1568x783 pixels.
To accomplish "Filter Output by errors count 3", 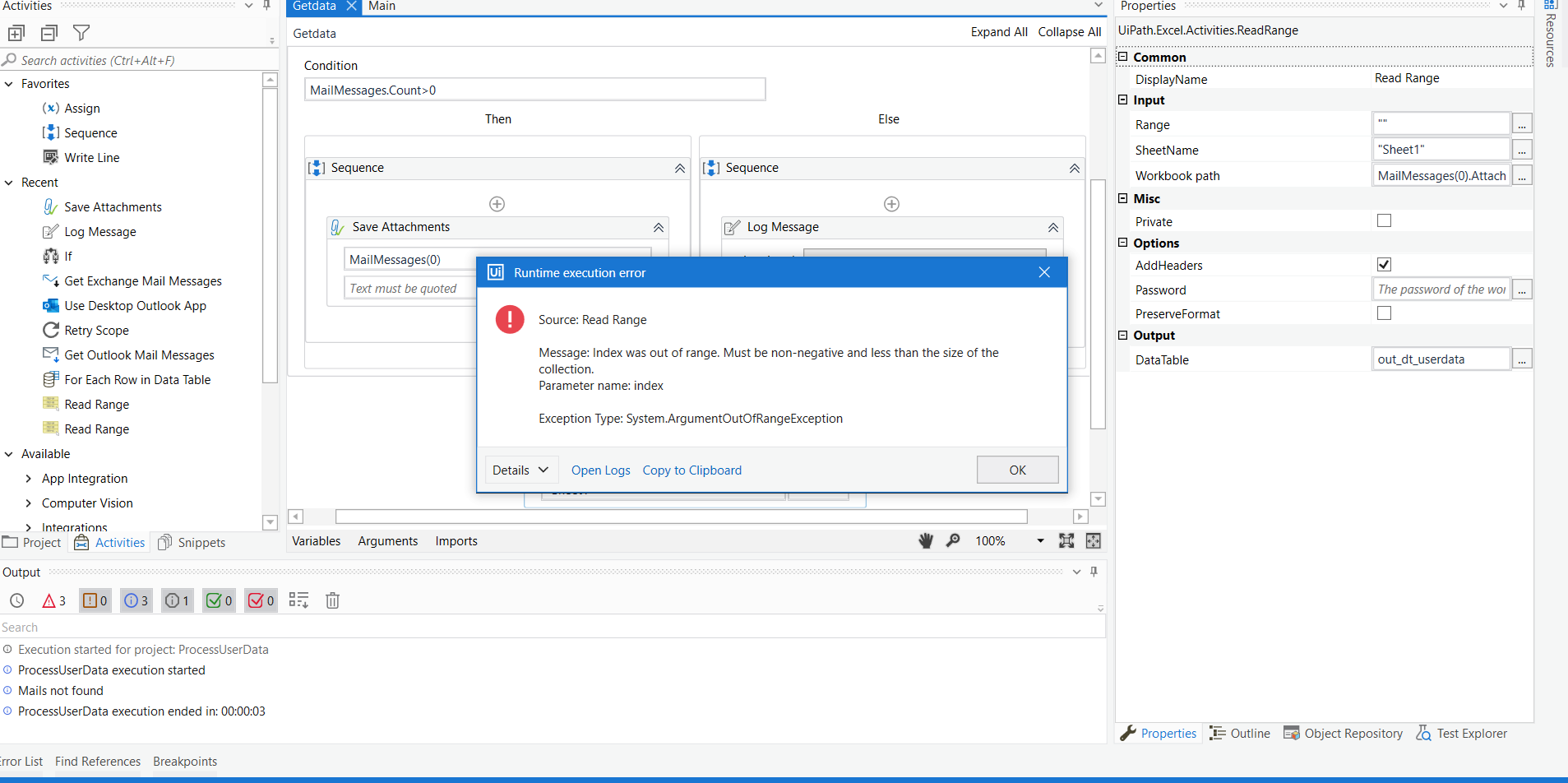I will [54, 601].
